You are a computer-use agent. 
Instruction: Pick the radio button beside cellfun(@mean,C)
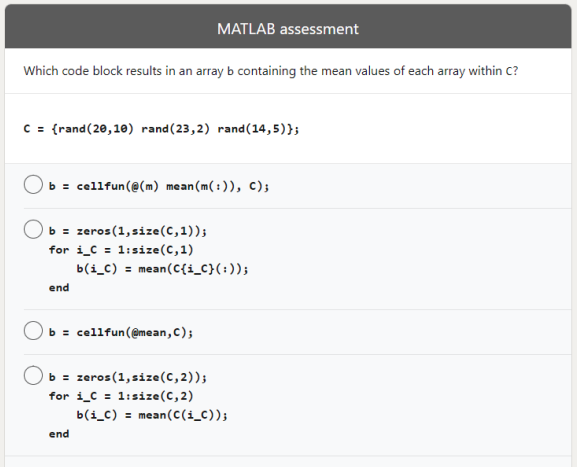(33, 330)
